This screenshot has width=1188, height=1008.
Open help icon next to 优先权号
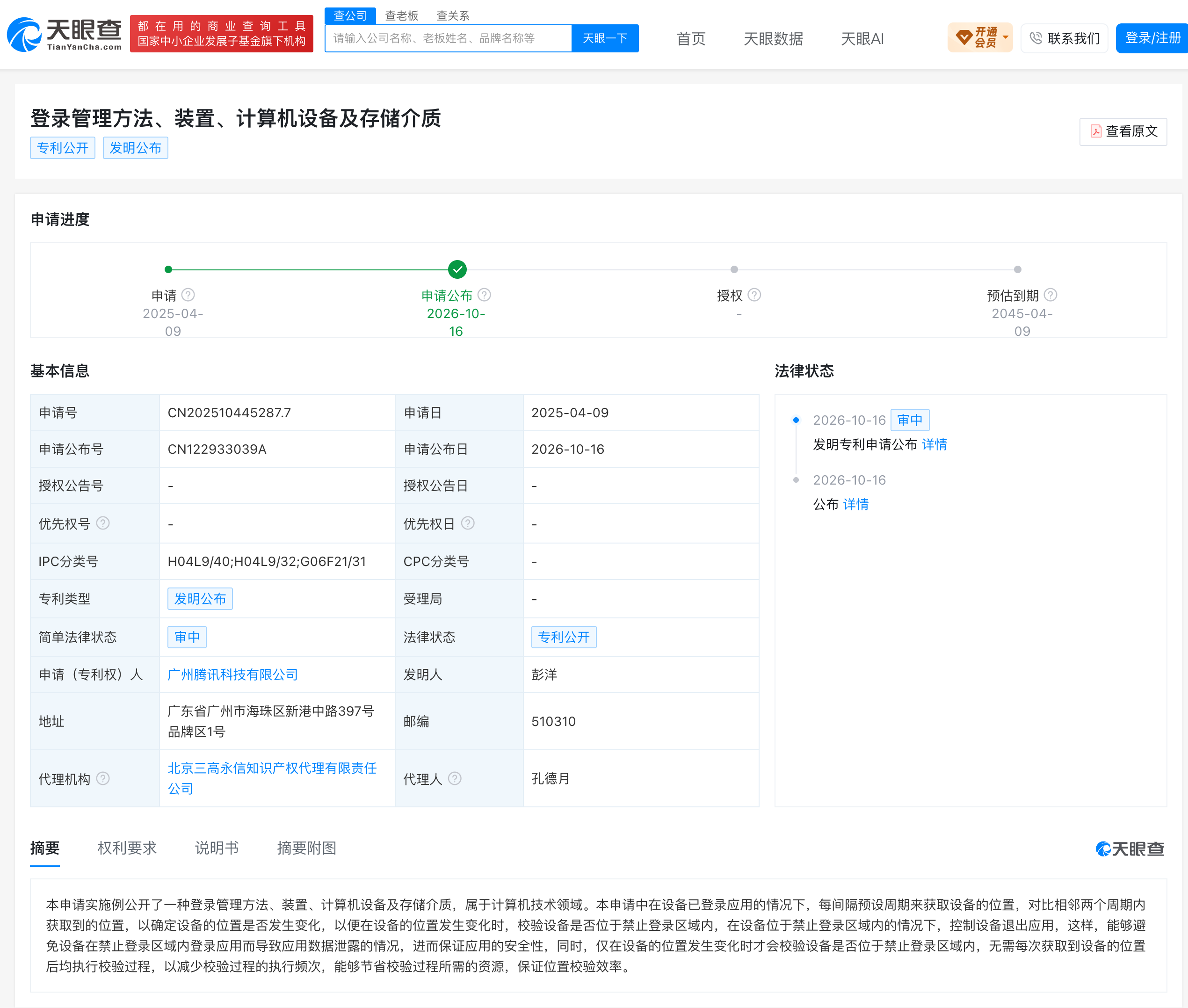pyautogui.click(x=103, y=523)
